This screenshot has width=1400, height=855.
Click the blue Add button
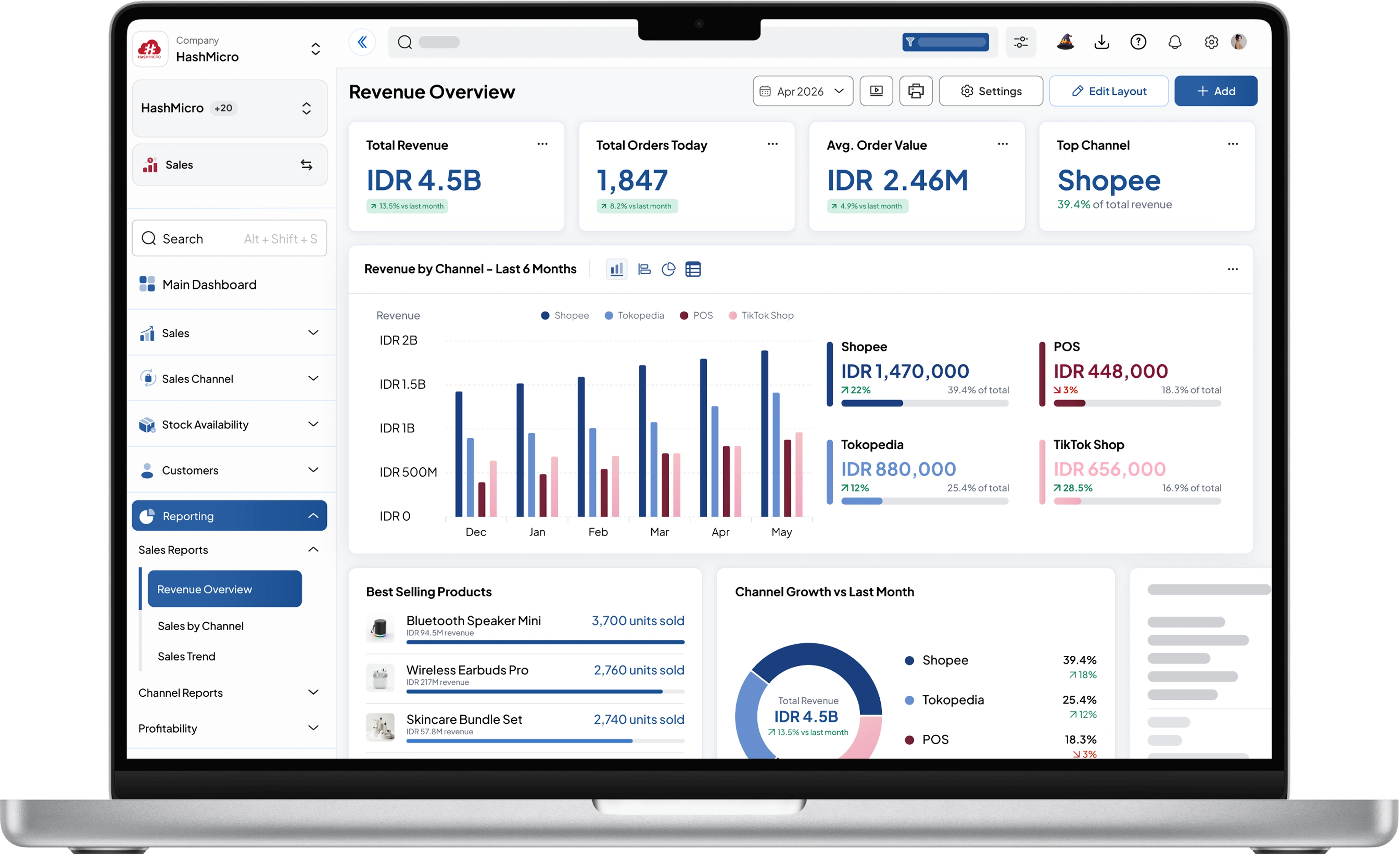[1216, 91]
